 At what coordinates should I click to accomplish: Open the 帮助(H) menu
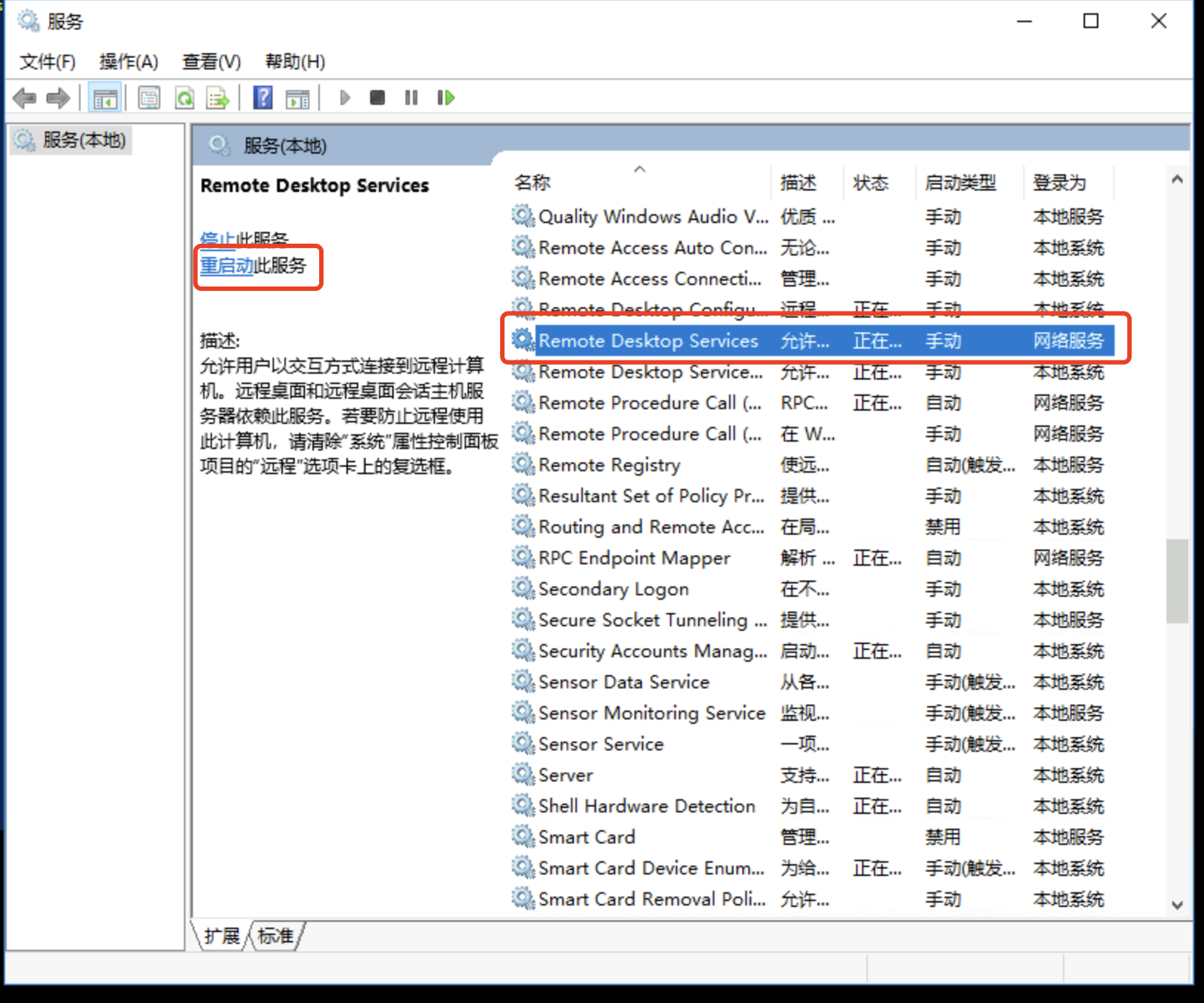pyautogui.click(x=295, y=61)
